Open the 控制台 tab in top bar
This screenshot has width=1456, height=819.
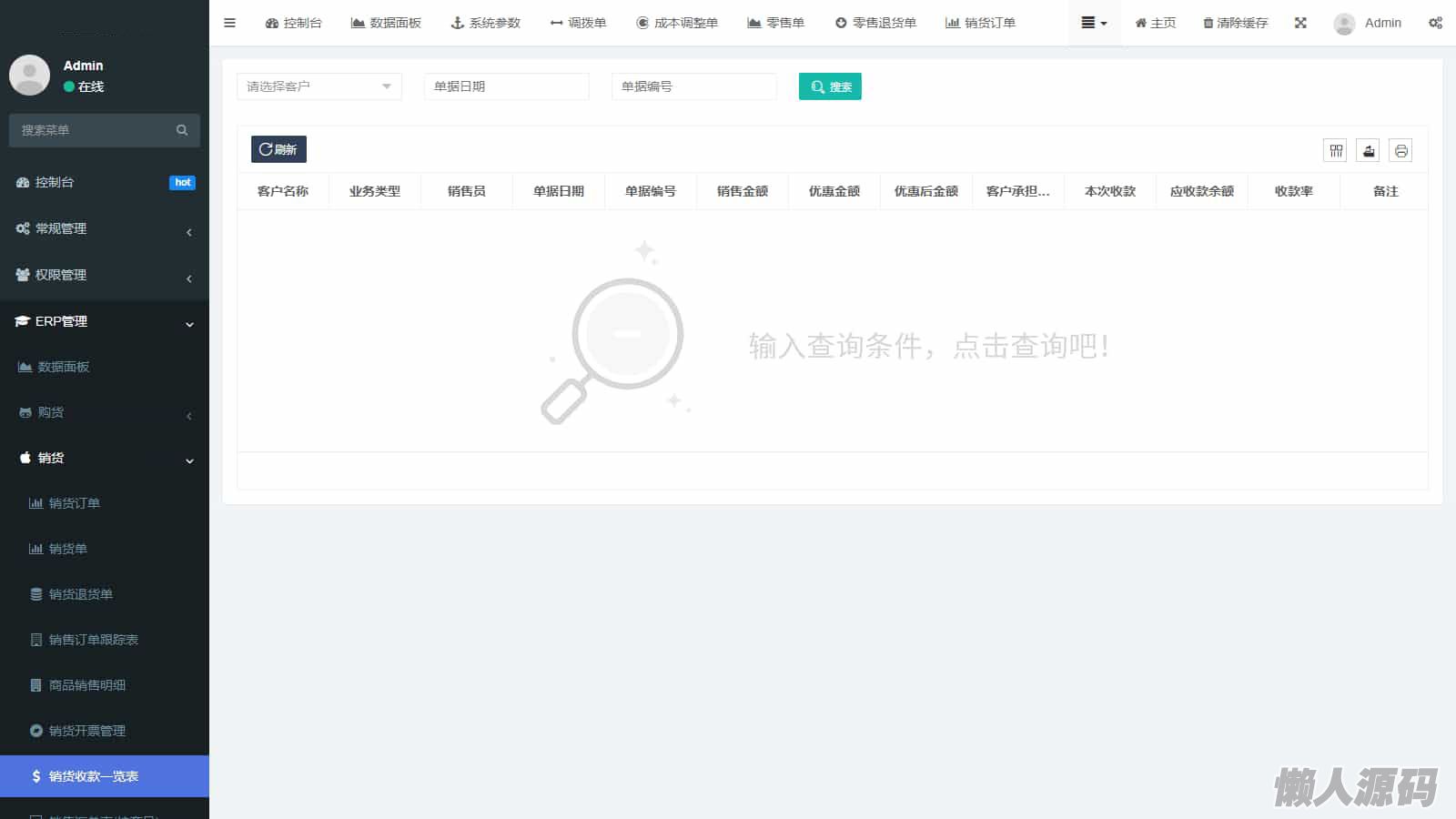click(x=293, y=23)
